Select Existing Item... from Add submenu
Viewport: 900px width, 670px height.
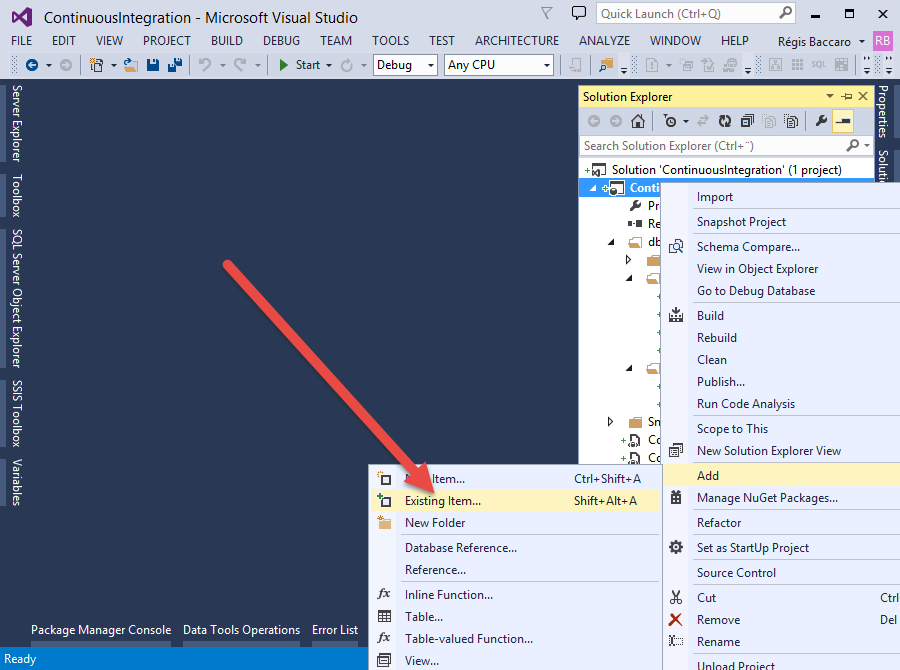pos(514,501)
